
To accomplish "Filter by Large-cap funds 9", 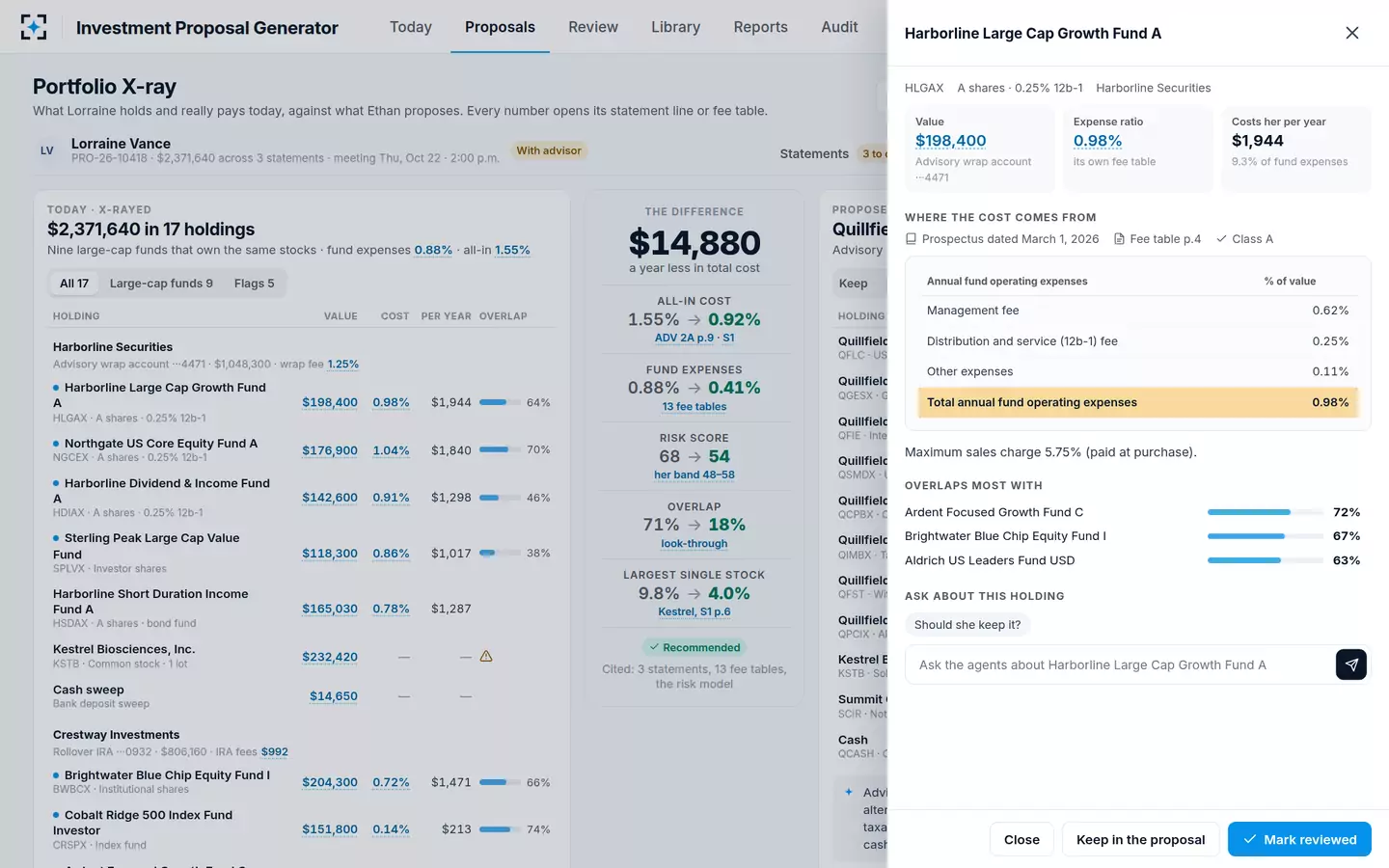I will [161, 284].
